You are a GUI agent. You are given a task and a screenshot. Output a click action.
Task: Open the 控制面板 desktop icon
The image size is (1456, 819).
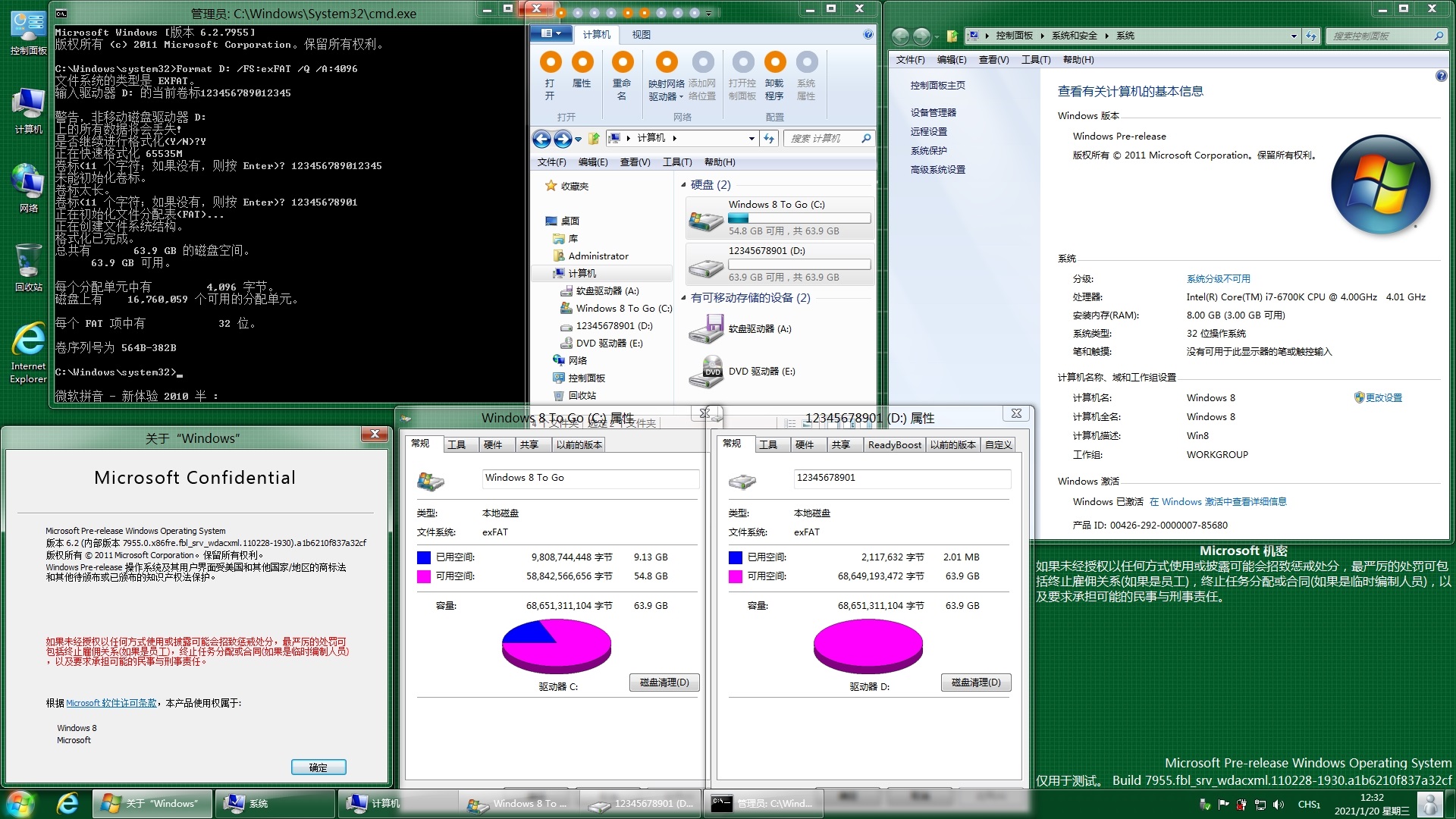[28, 34]
